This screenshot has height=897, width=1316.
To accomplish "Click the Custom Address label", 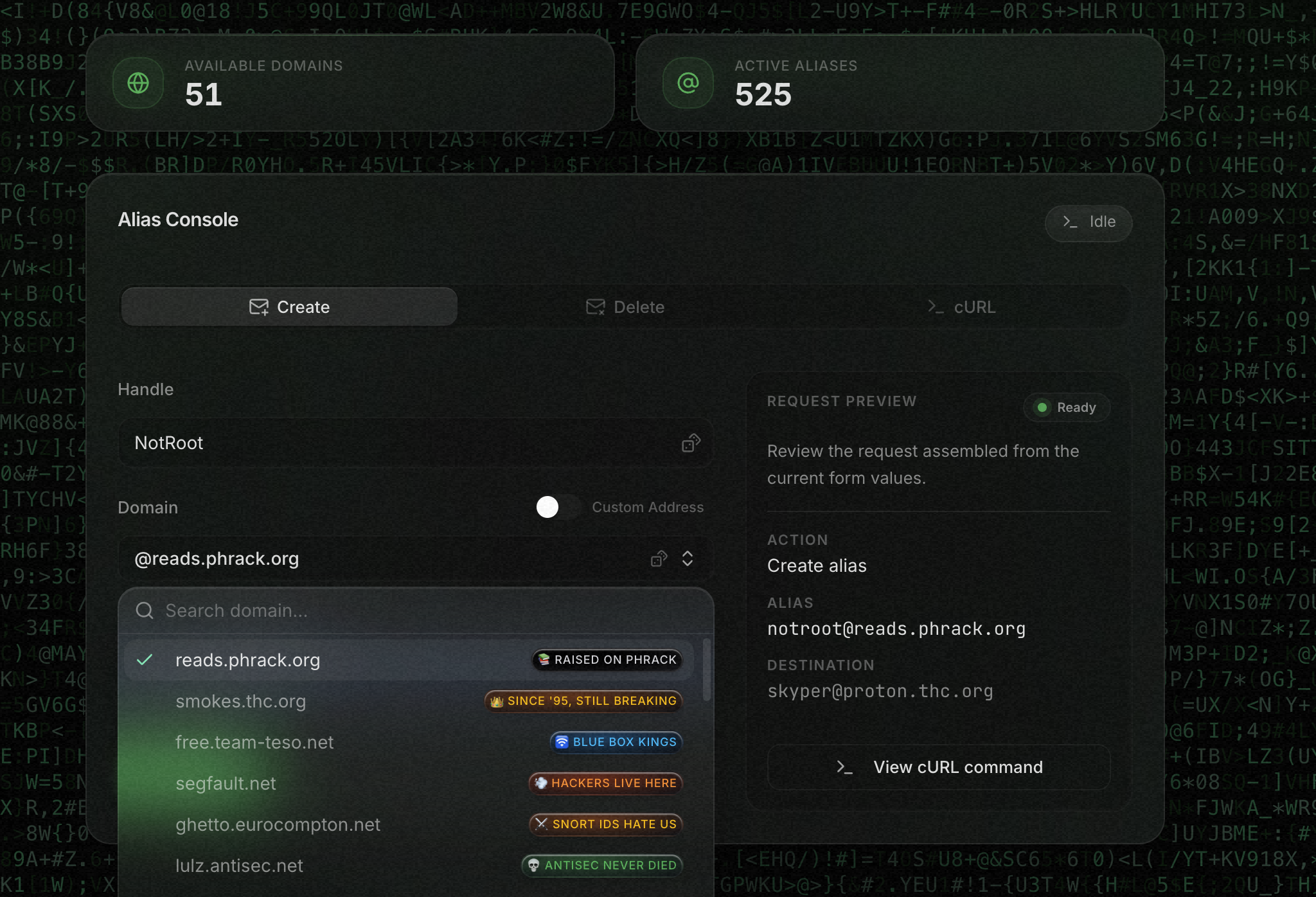I will point(648,507).
